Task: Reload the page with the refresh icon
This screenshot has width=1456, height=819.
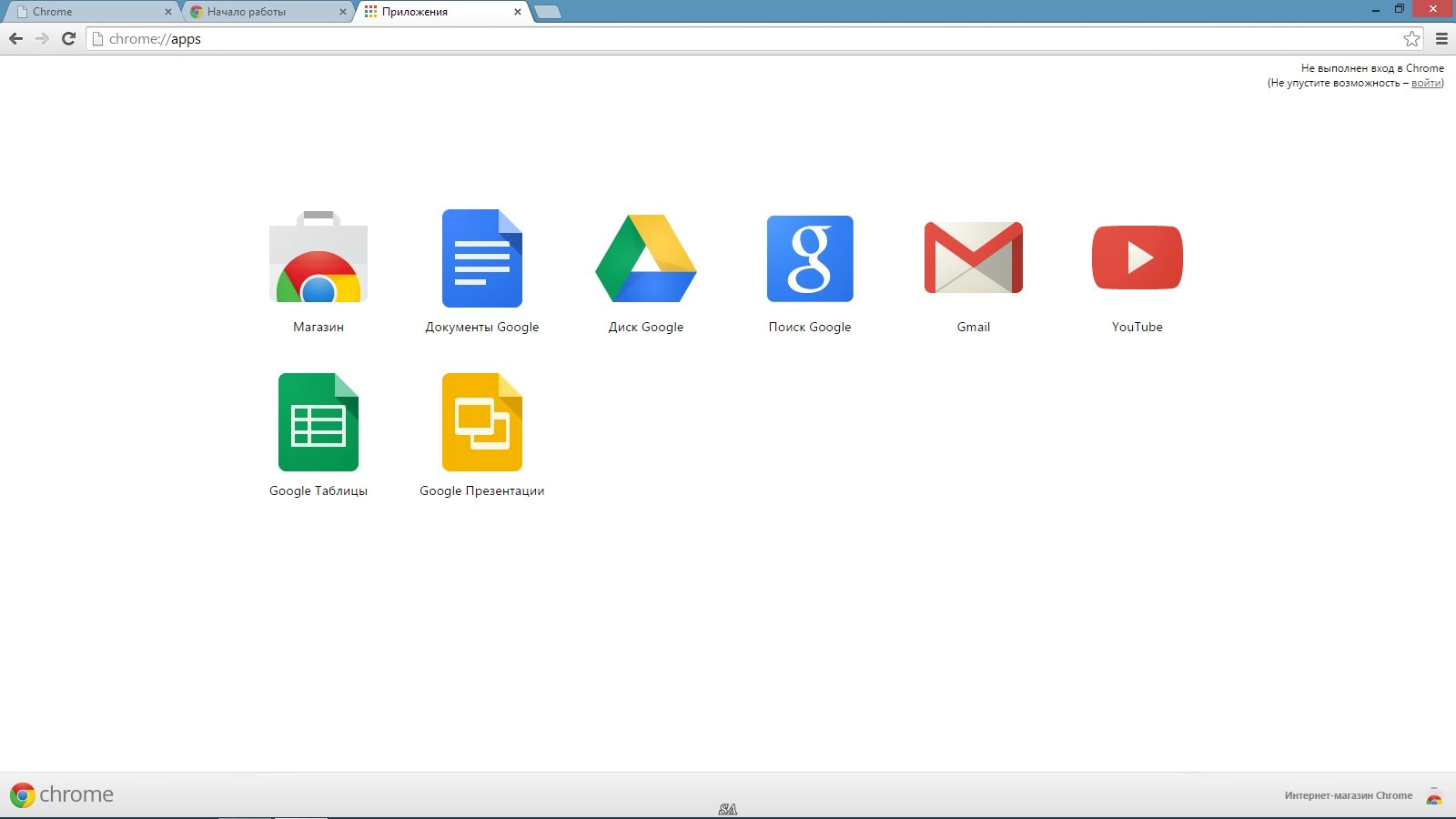Action: [68, 38]
